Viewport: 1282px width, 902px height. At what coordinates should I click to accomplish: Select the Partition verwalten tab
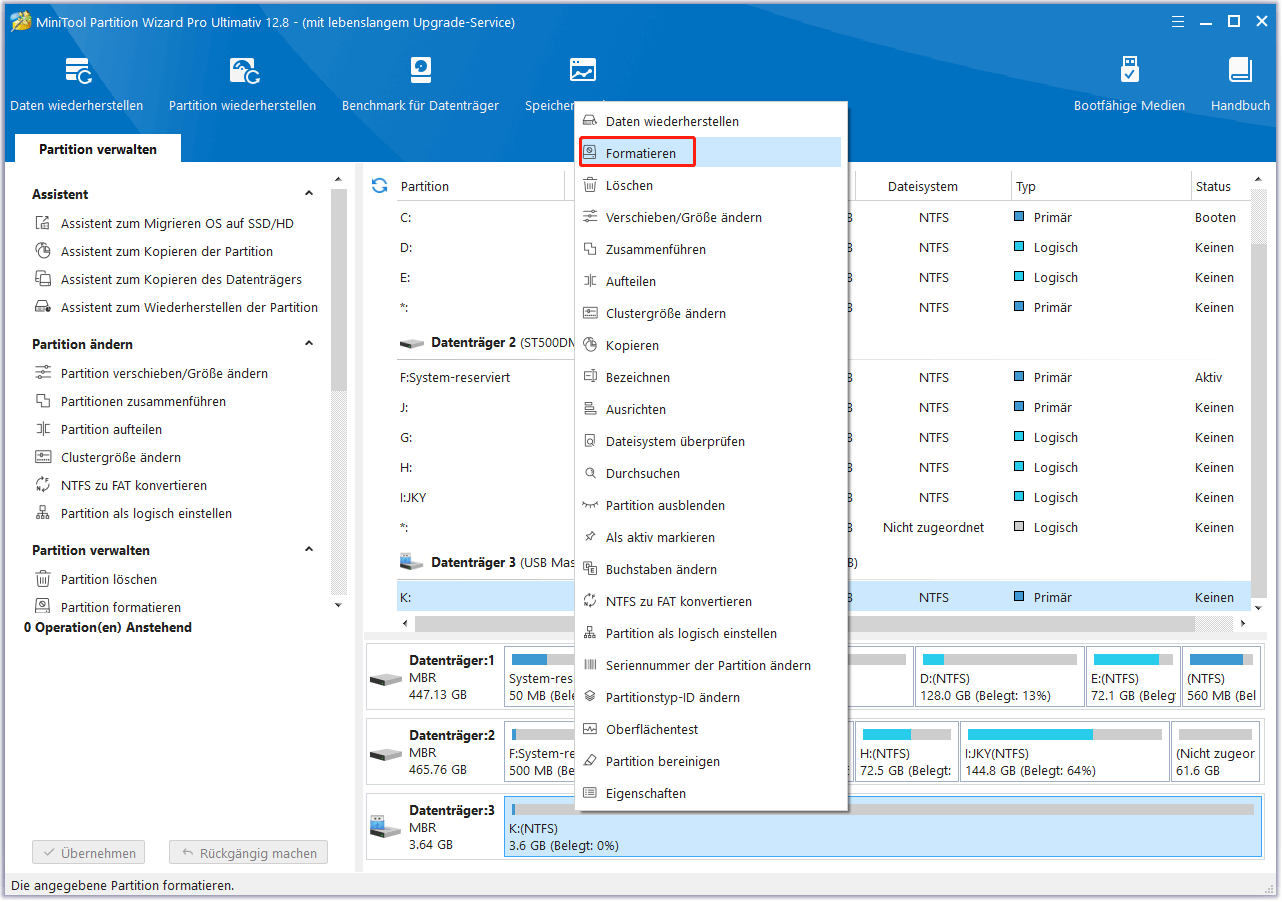[x=98, y=149]
